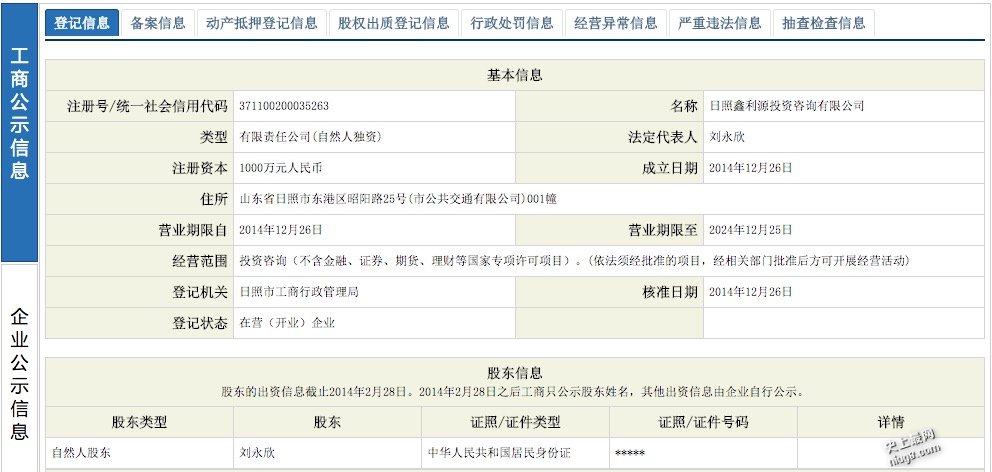Open the 备案信息 tab

[158, 23]
